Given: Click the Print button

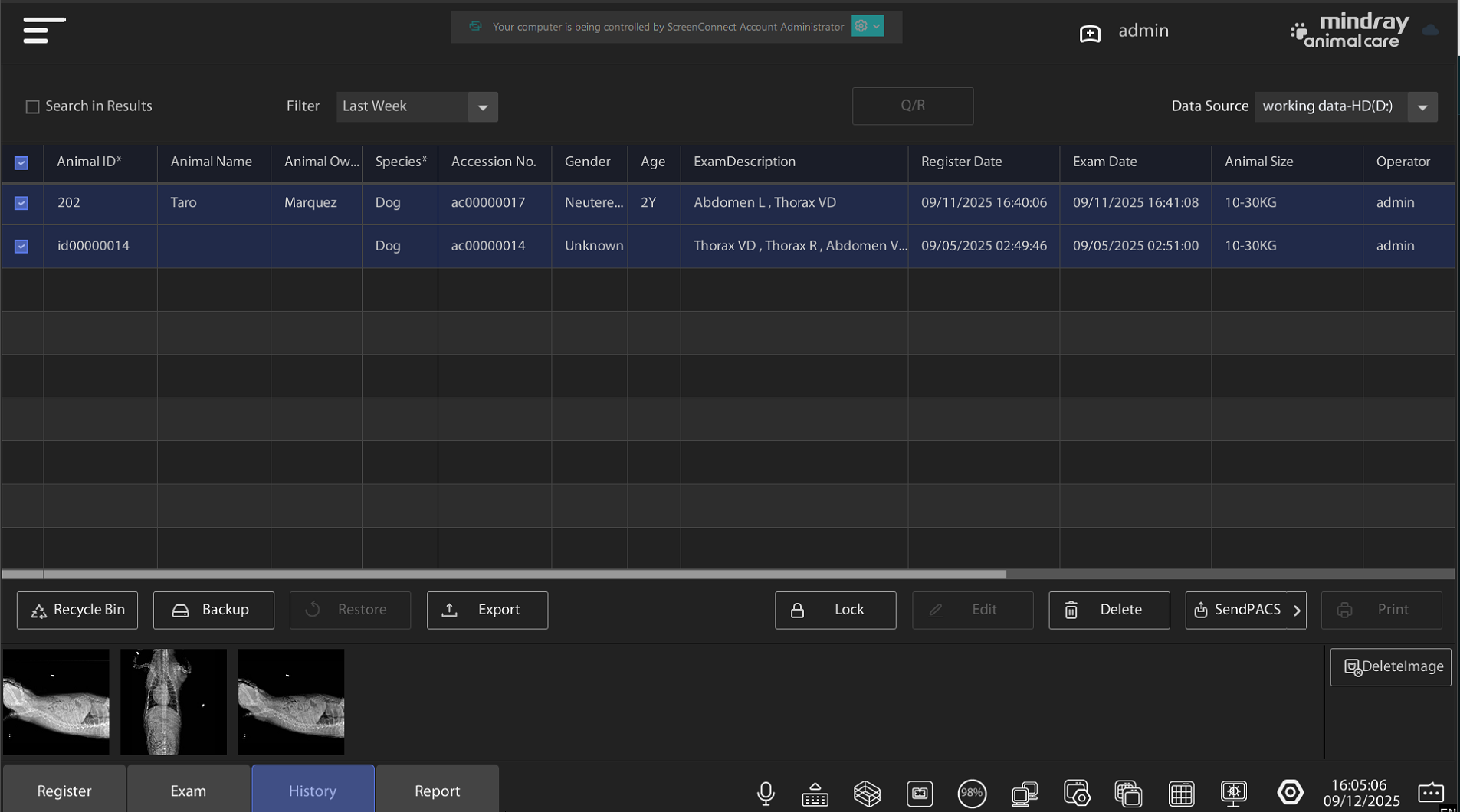Looking at the screenshot, I should tap(1382, 610).
